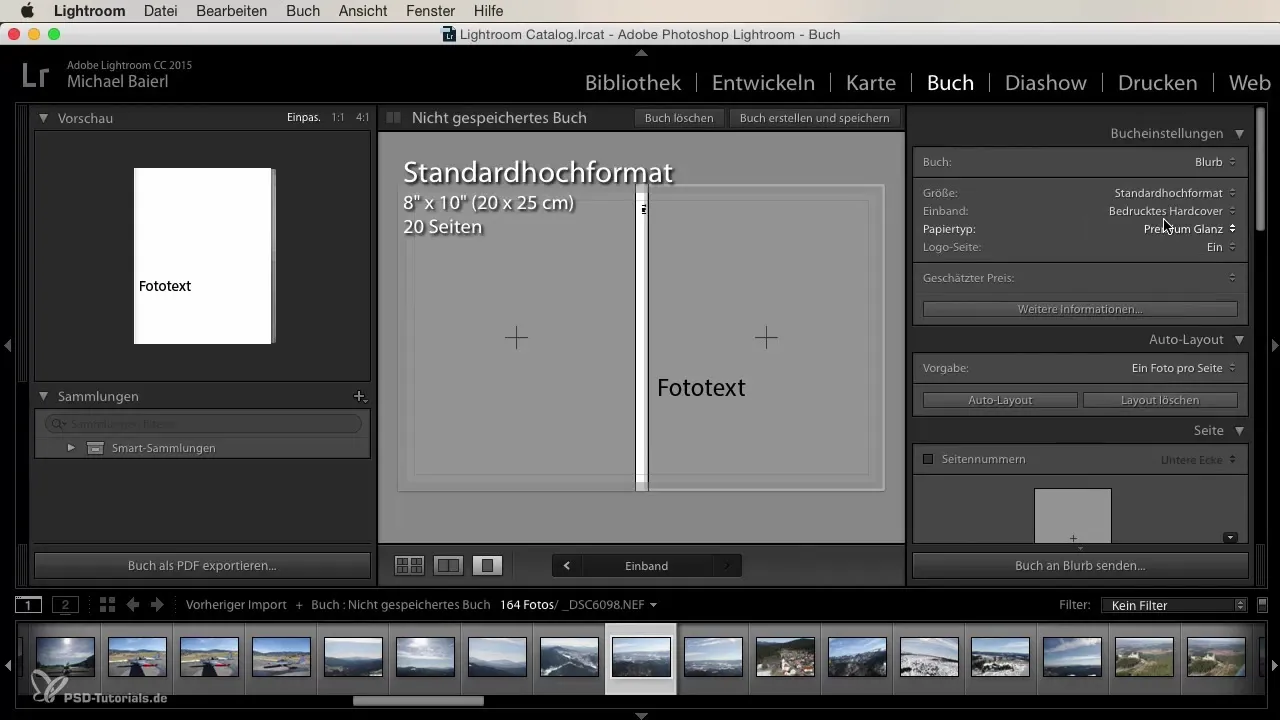Open the Buch Blurb dropdown
This screenshot has height=720, width=1280.
(1215, 162)
